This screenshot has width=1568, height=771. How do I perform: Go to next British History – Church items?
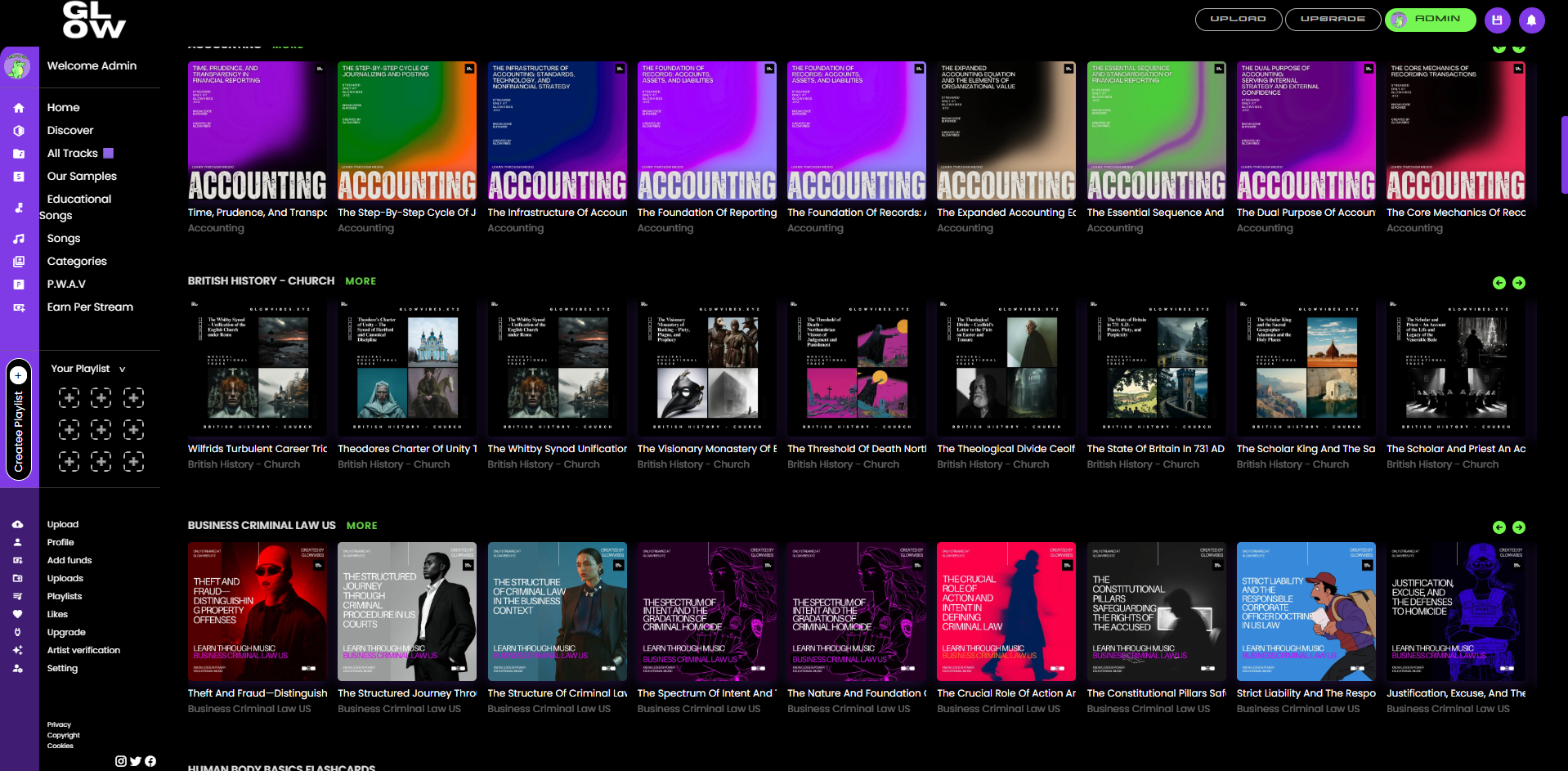[1519, 283]
